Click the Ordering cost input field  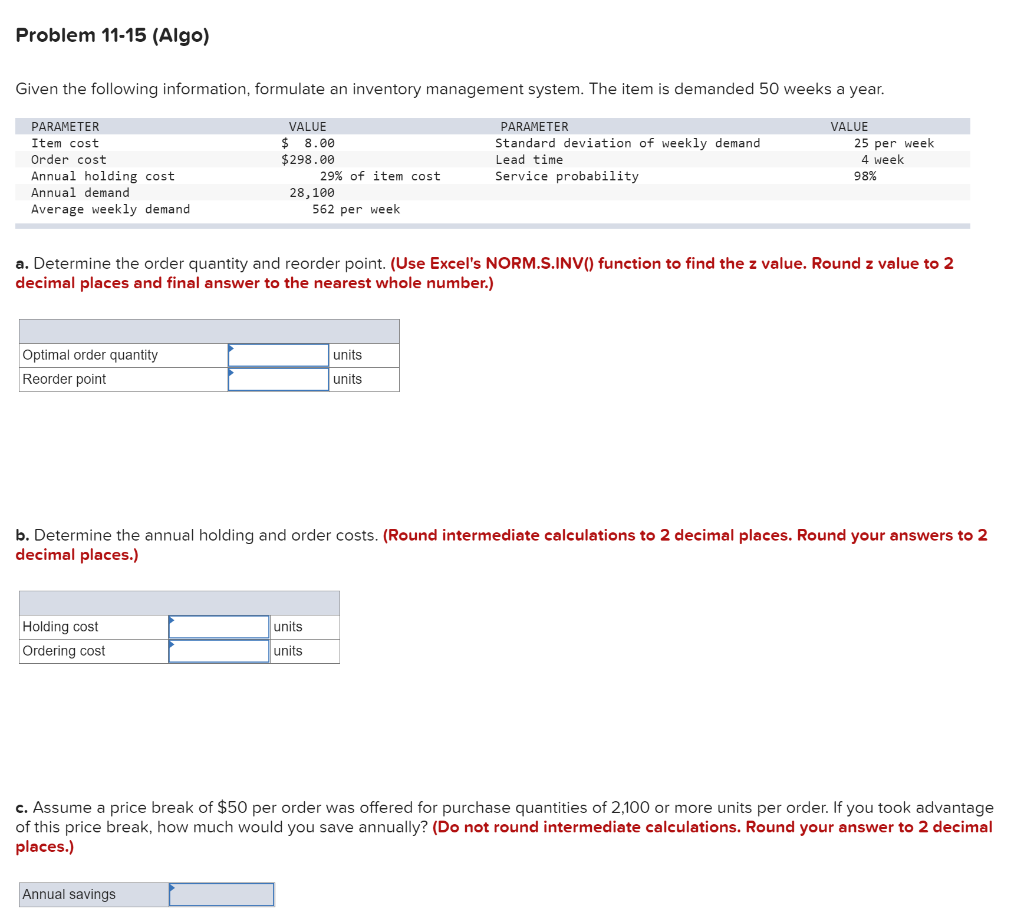coord(218,651)
